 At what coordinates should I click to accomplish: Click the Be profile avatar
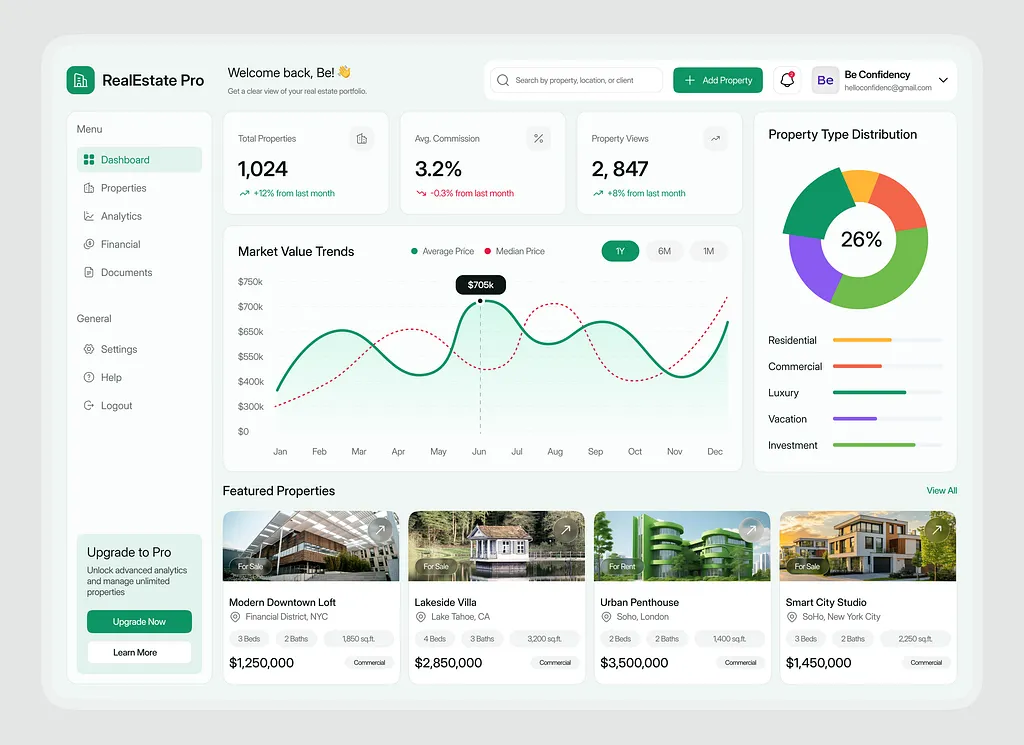pos(825,80)
